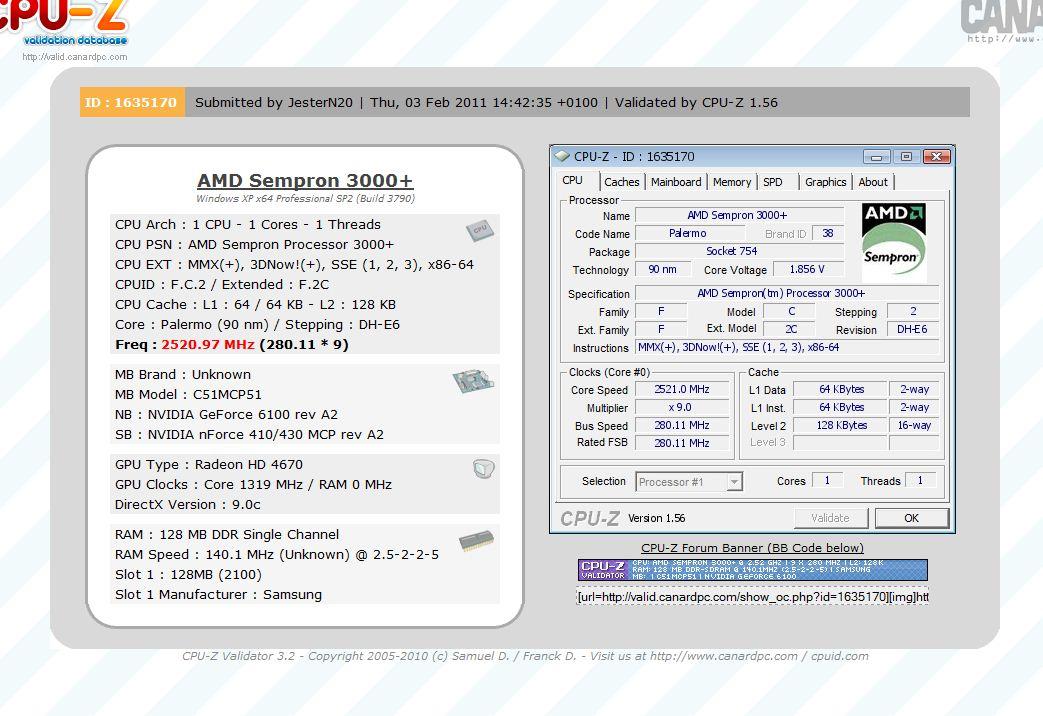The height and width of the screenshot is (716, 1043).
Task: Click the Cores count field
Action: click(x=827, y=480)
